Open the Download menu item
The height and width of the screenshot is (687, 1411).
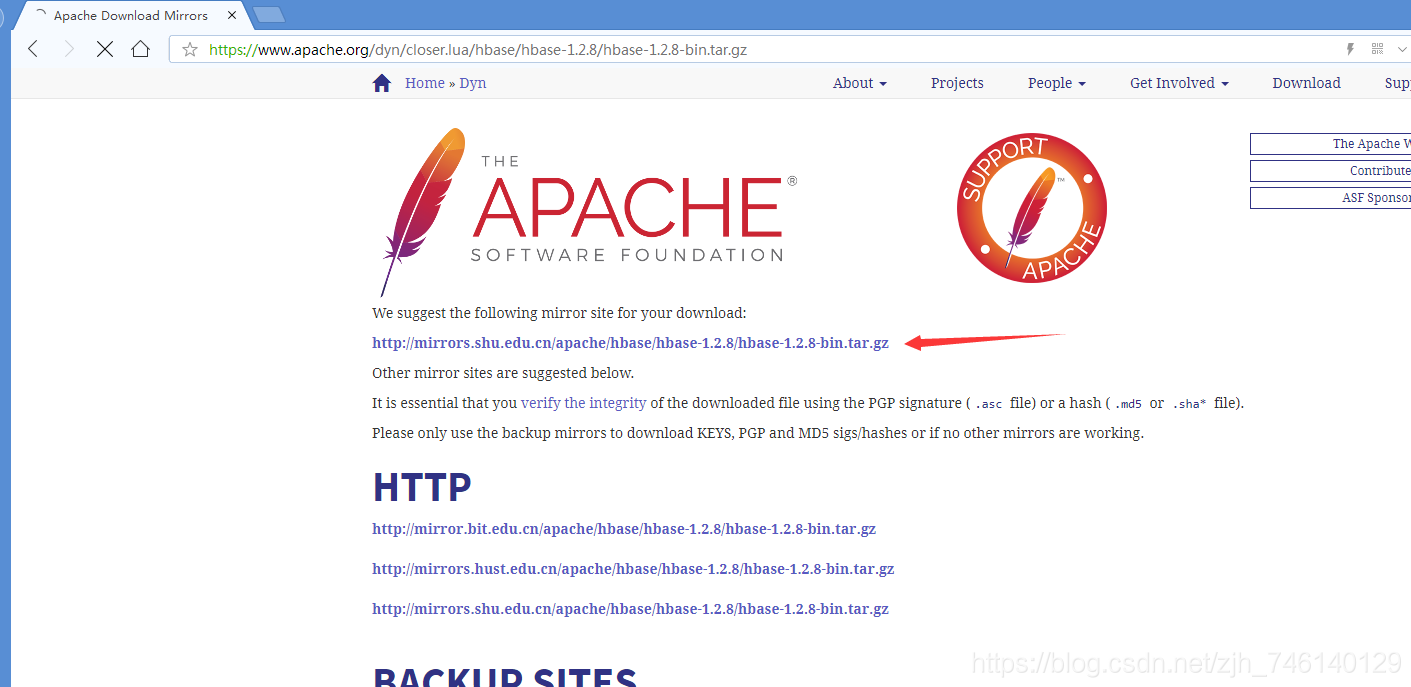[1306, 83]
